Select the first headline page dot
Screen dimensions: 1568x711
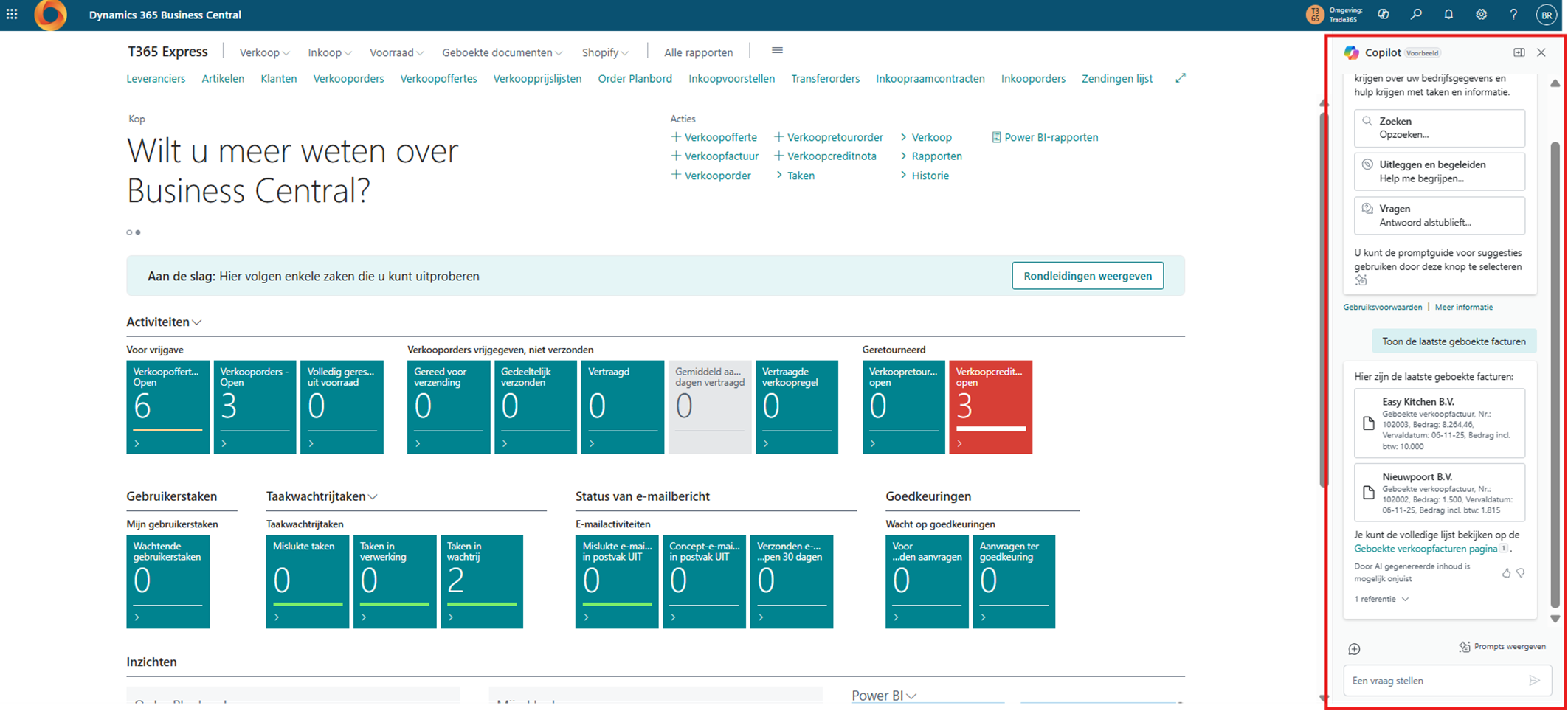click(129, 232)
